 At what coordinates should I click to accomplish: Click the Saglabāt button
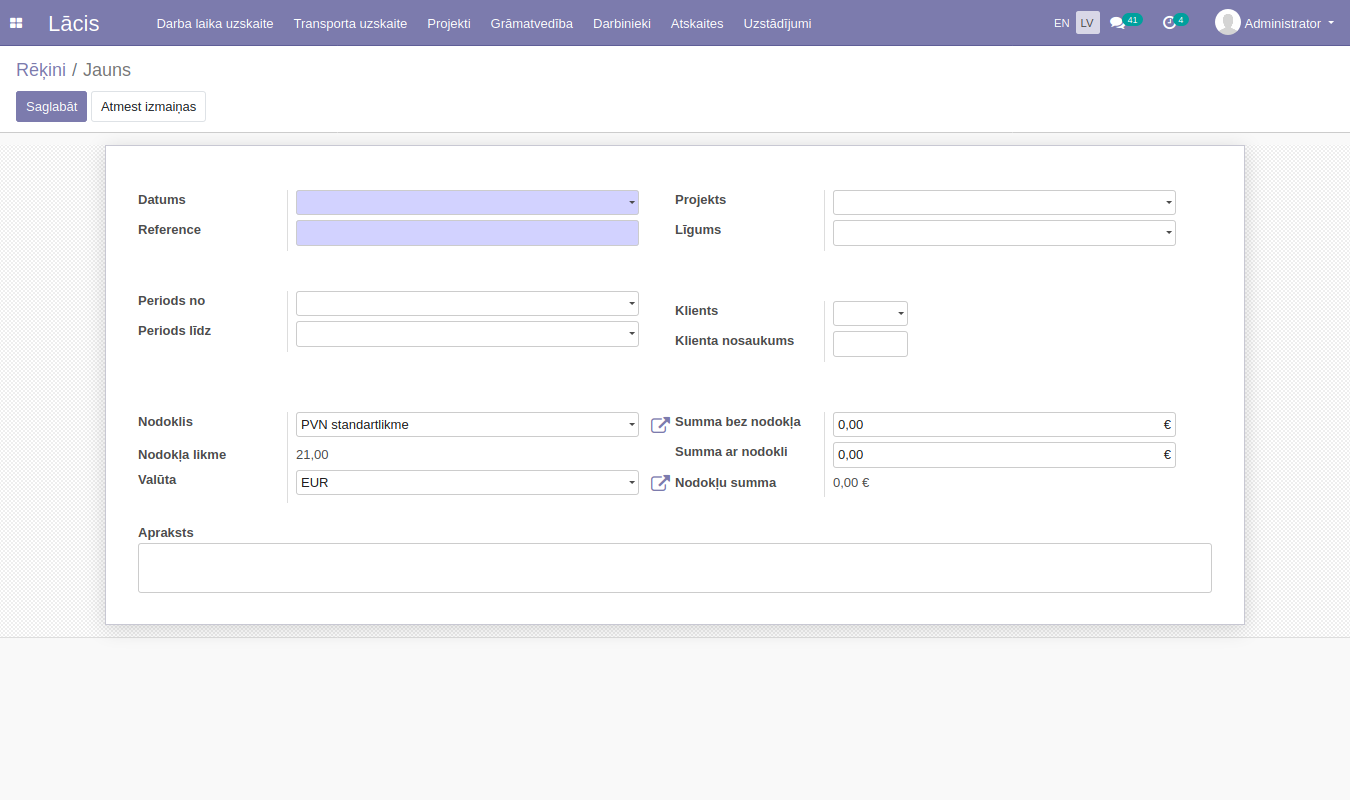pyautogui.click(x=51, y=107)
